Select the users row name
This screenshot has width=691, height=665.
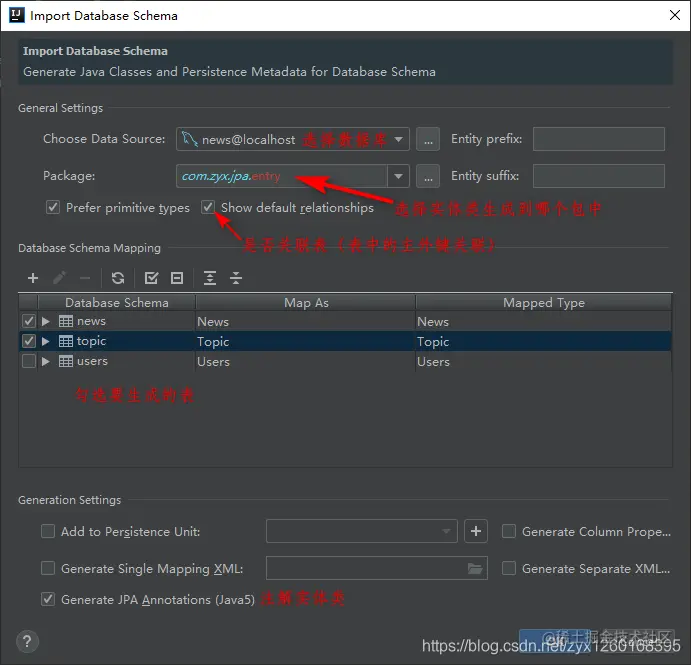point(92,361)
